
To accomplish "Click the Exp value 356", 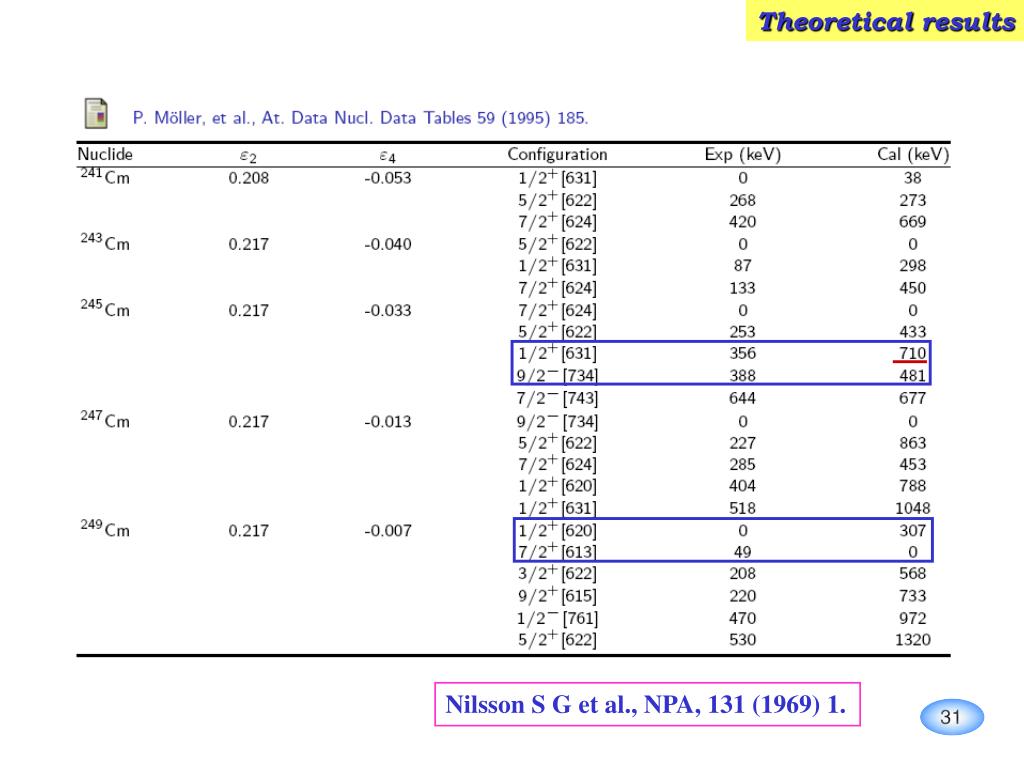I will point(743,353).
